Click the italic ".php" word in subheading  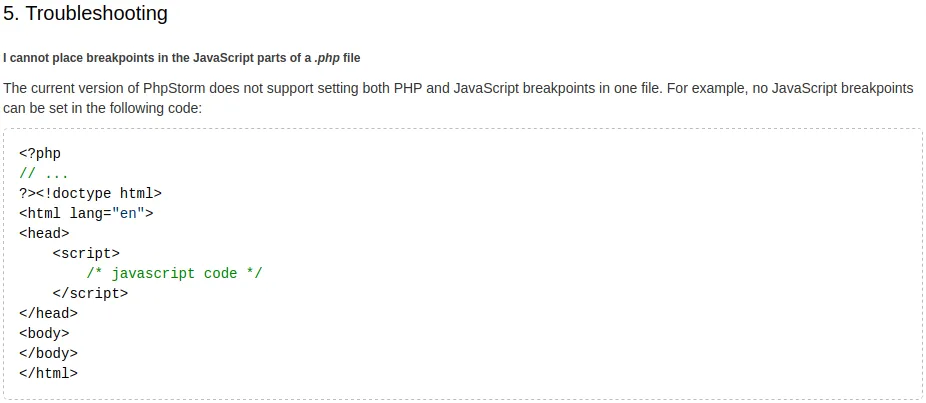pyautogui.click(x=325, y=58)
